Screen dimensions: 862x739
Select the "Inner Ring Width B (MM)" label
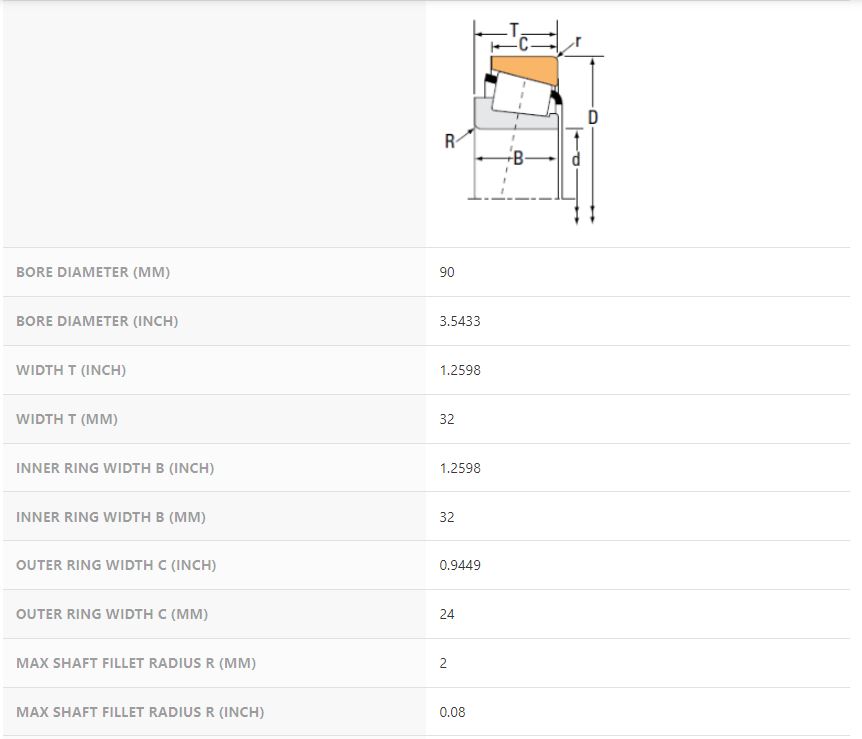(111, 517)
